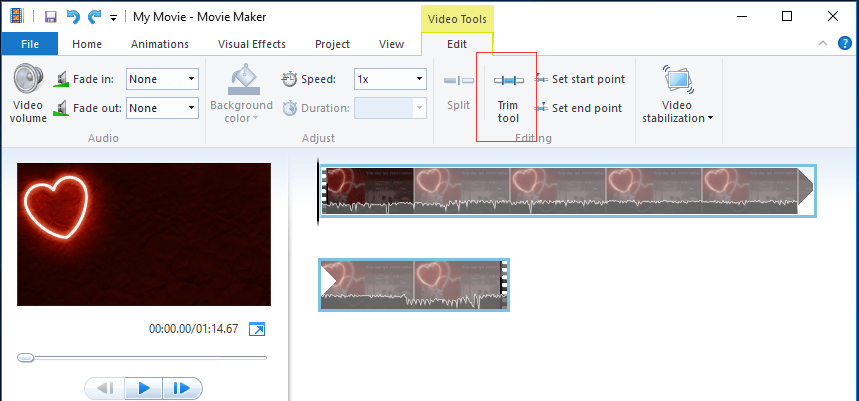Open the Help question mark icon
Screen dimensions: 859x401
[842, 44]
